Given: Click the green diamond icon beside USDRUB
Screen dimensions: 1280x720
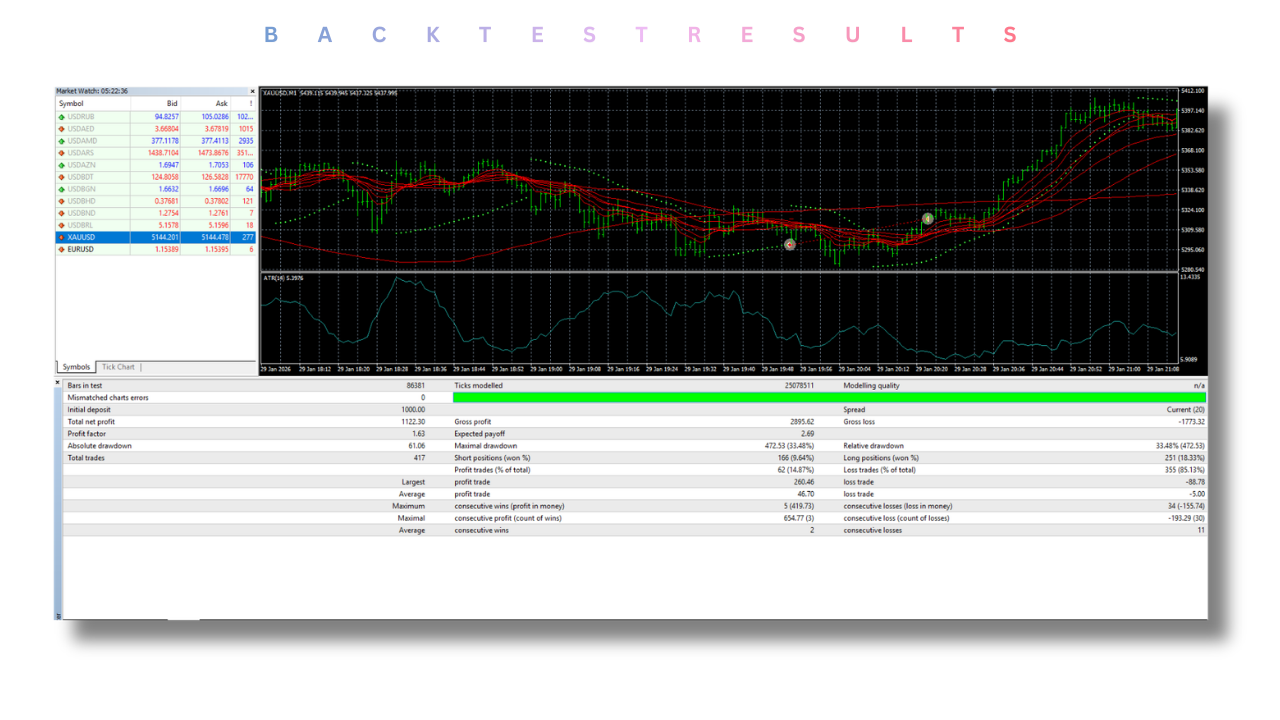Looking at the screenshot, I should [62, 116].
